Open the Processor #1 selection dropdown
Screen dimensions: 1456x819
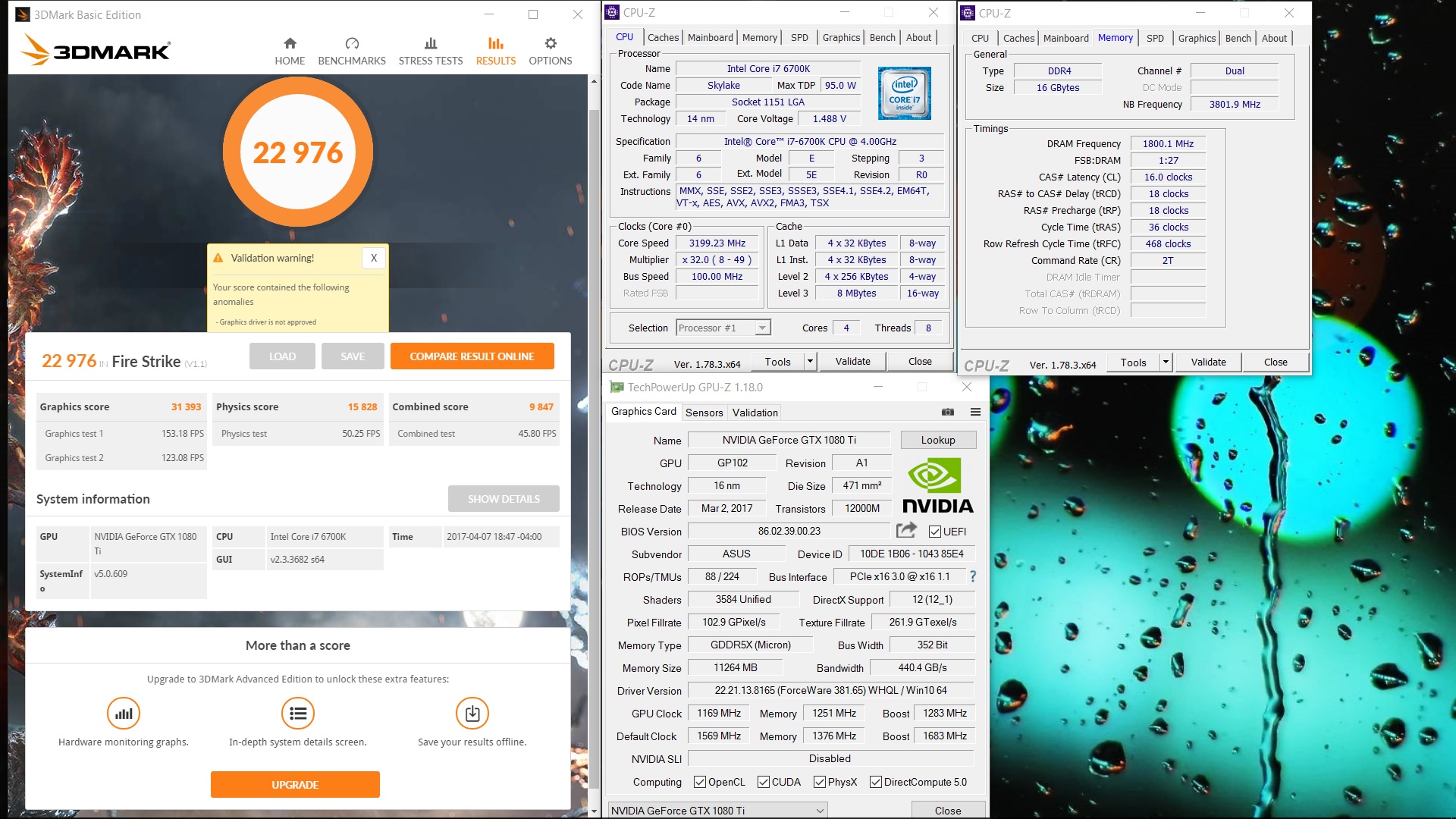click(x=723, y=328)
